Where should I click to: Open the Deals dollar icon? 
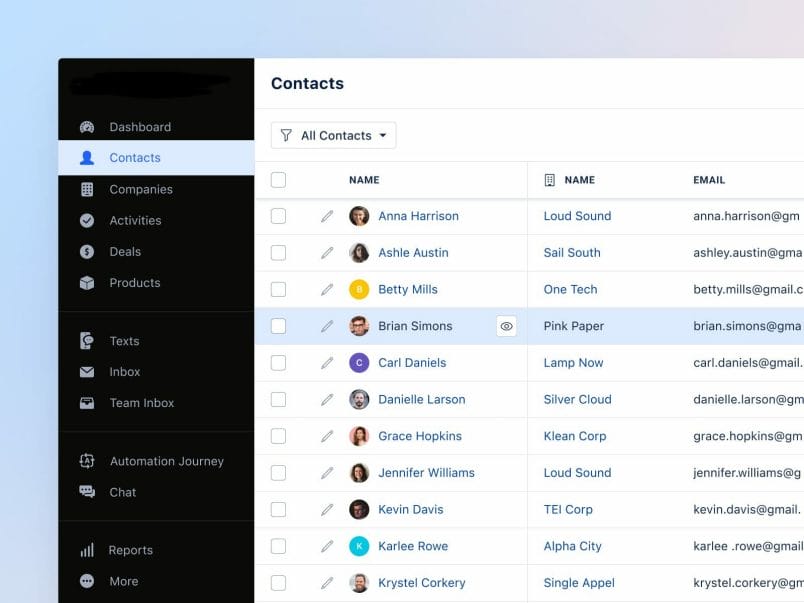point(87,252)
